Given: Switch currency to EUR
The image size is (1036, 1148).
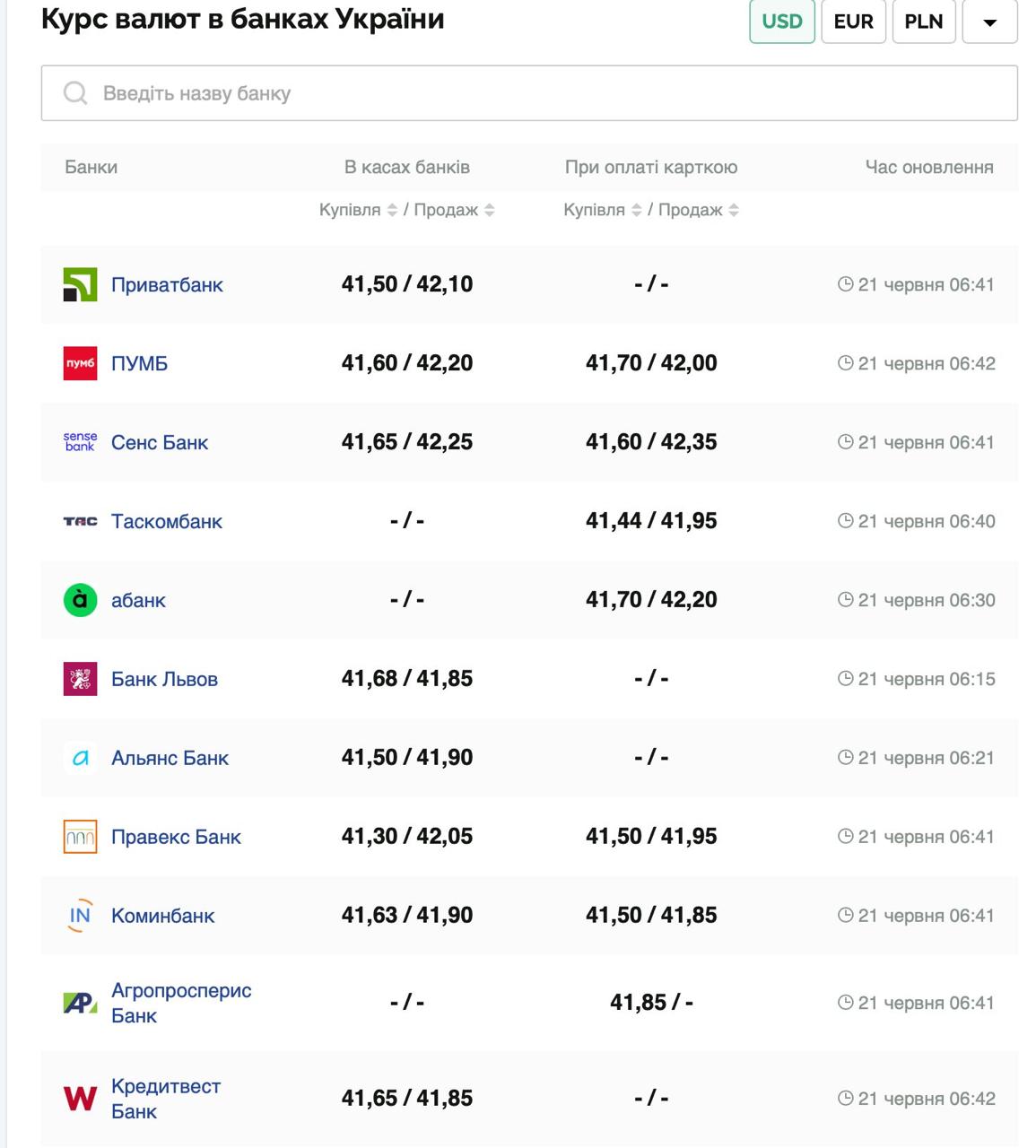Looking at the screenshot, I should click(853, 22).
